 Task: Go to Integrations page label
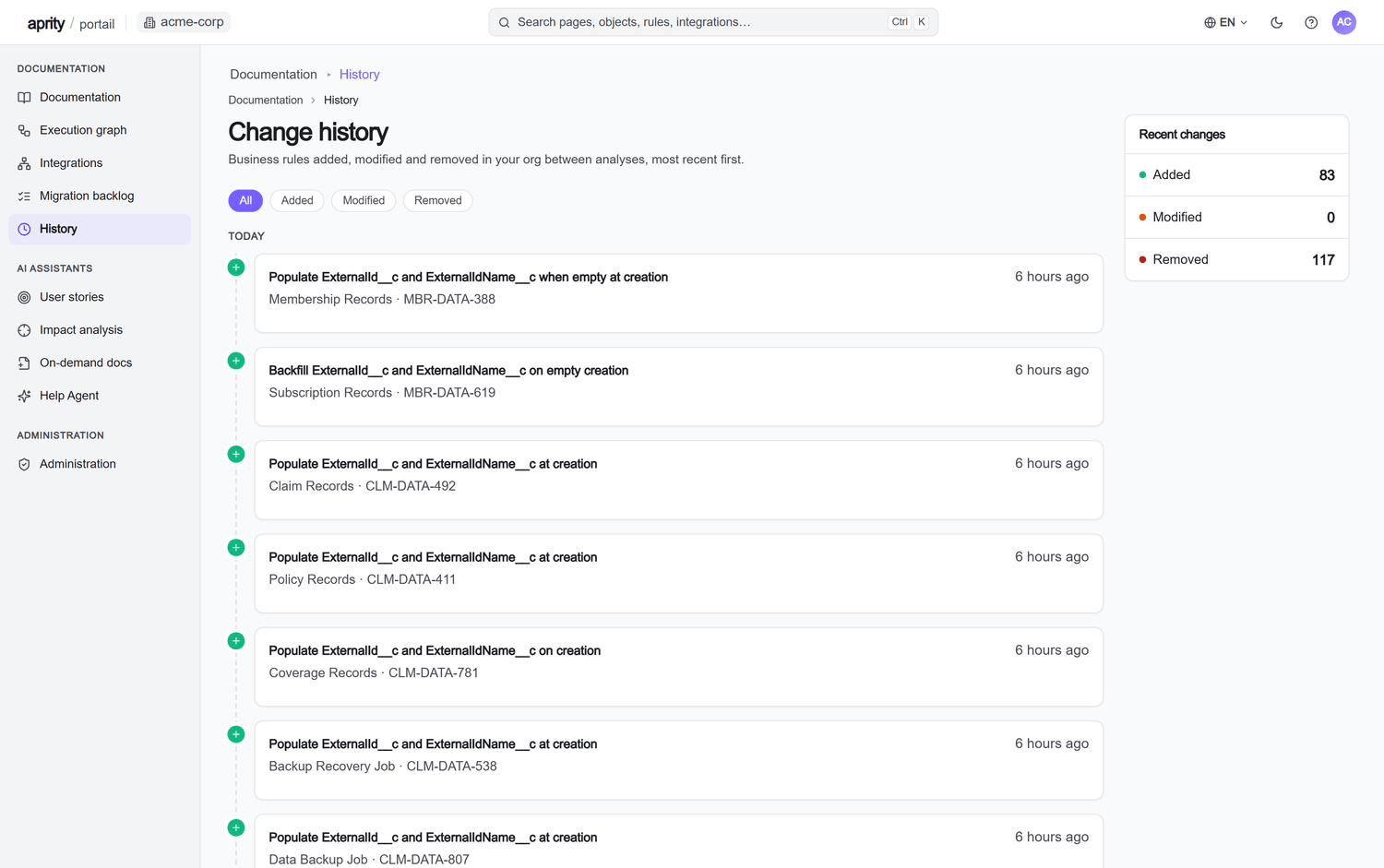71,163
